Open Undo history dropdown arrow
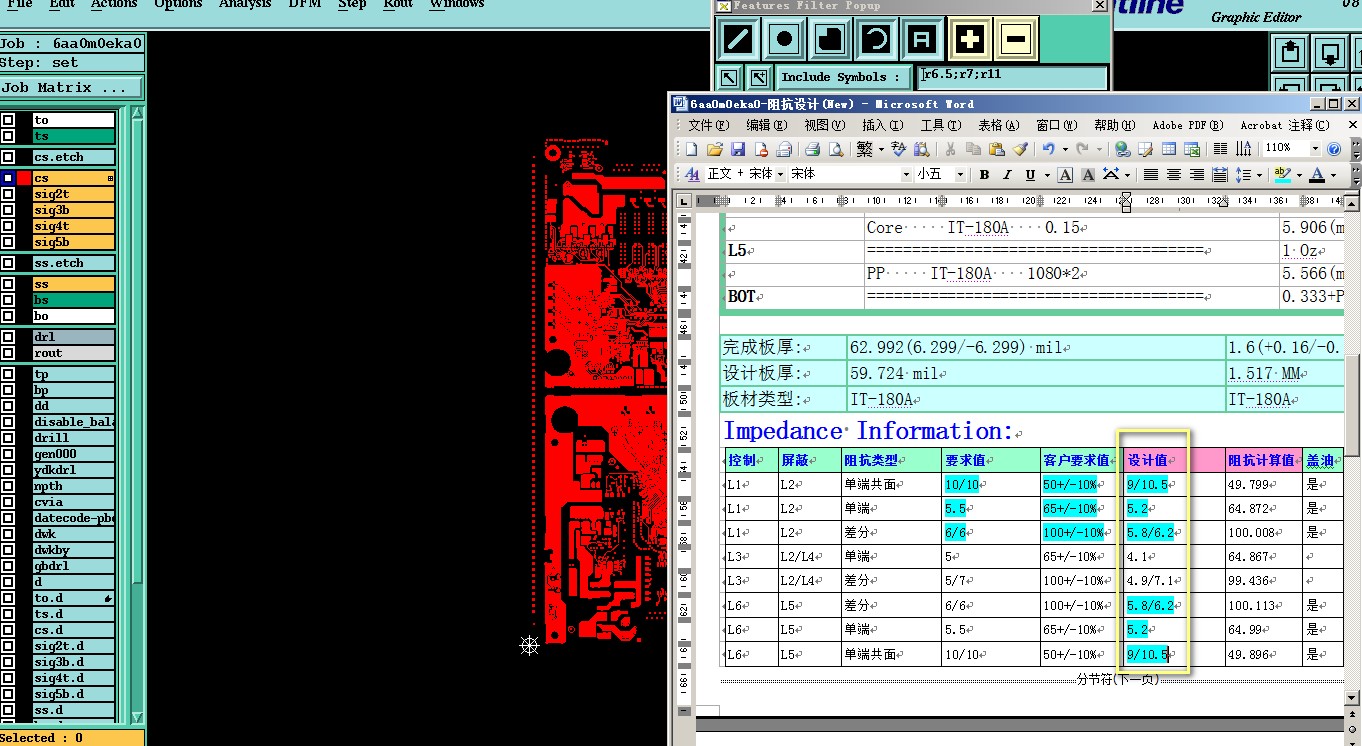This screenshot has width=1362, height=746. pyautogui.click(x=1065, y=149)
